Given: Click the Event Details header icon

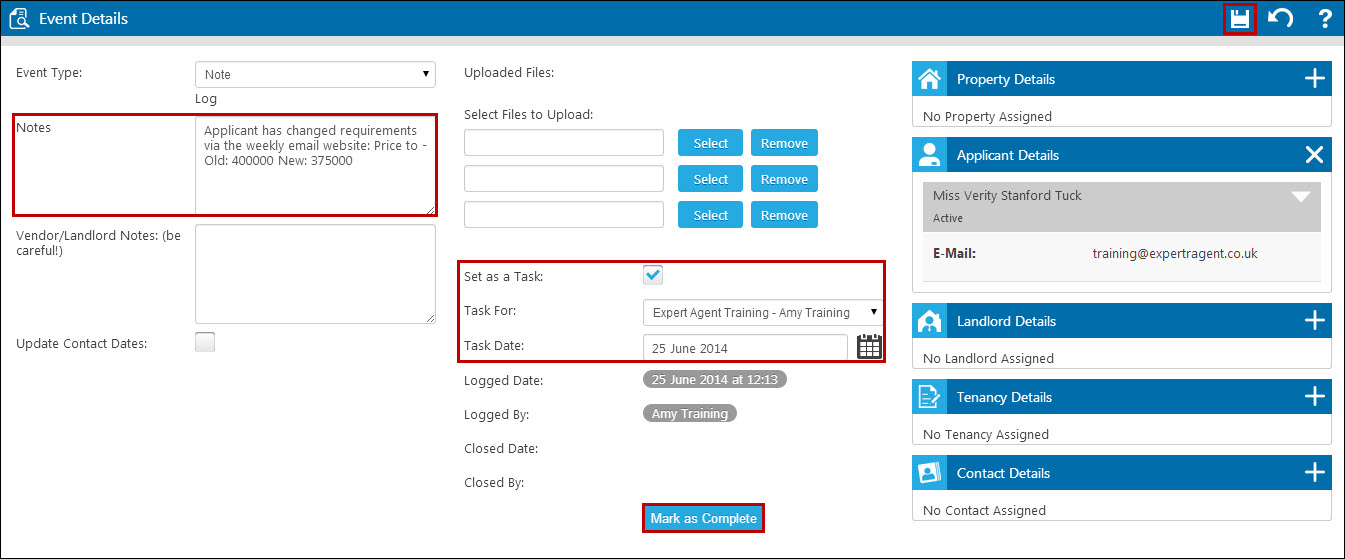Looking at the screenshot, I should (18, 18).
